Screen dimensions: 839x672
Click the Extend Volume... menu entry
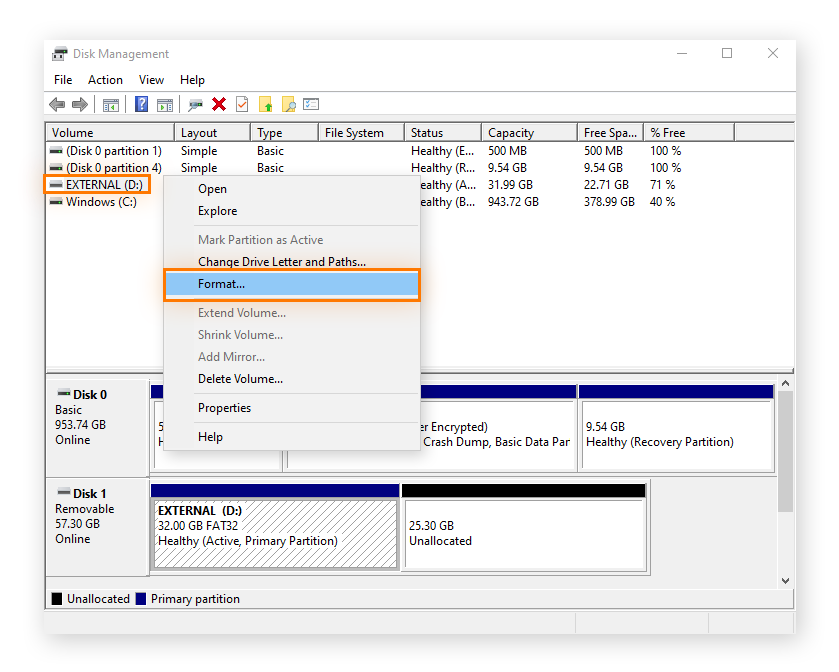tap(292, 313)
